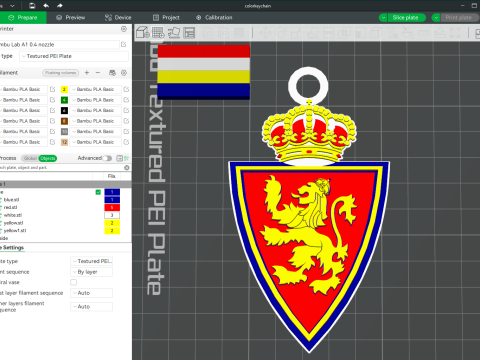Image resolution: width=480 pixels, height=360 pixels.
Task: Edit preset beside filament 2 dropdown
Action: point(126,89)
